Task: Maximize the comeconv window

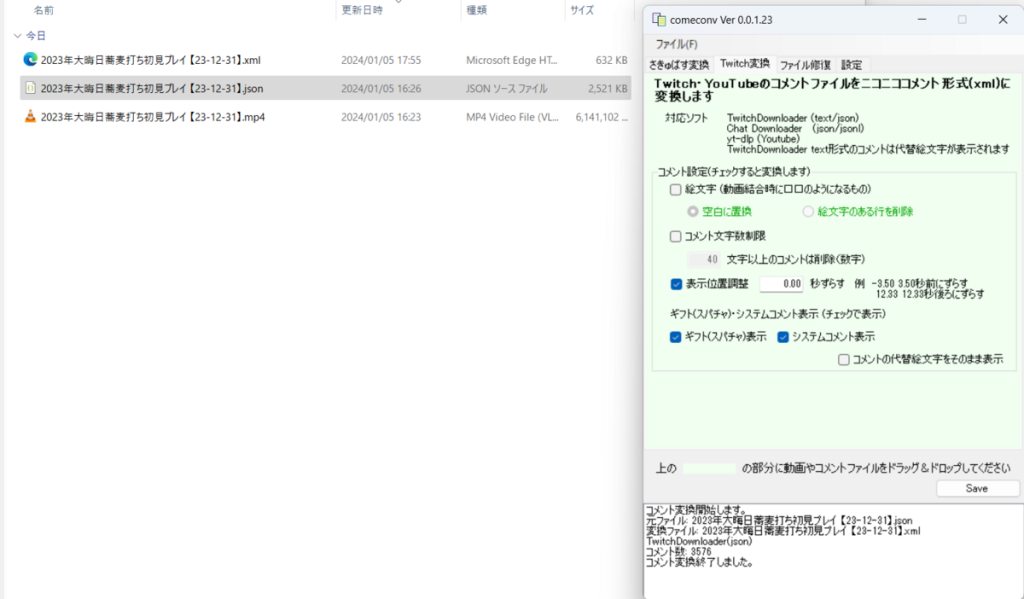Action: tap(962, 19)
